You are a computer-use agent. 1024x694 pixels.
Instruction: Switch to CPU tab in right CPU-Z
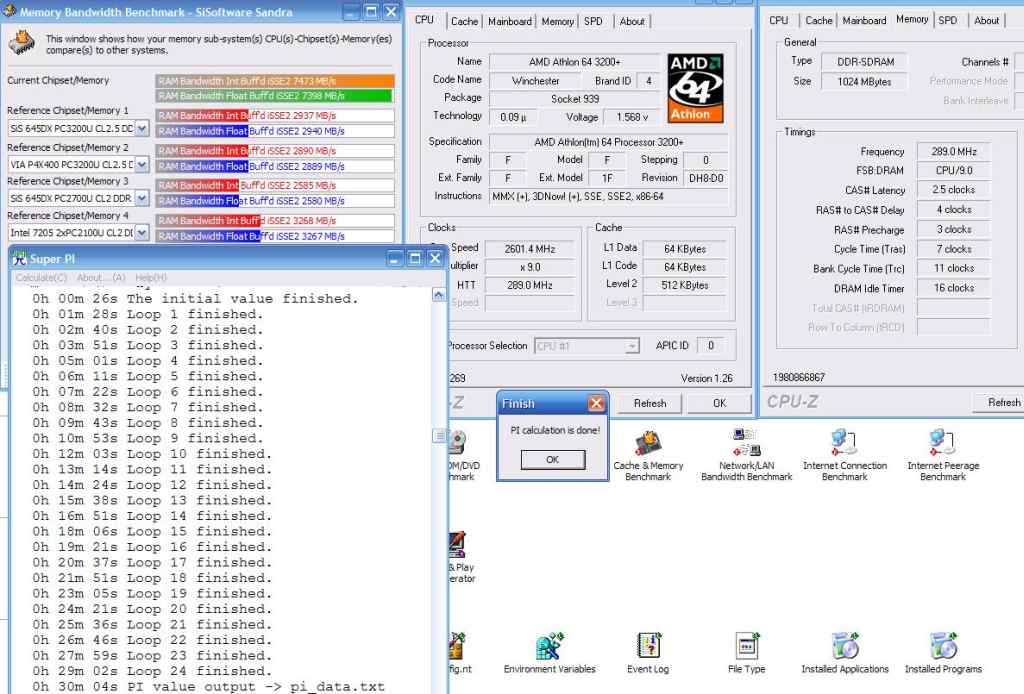[778, 20]
